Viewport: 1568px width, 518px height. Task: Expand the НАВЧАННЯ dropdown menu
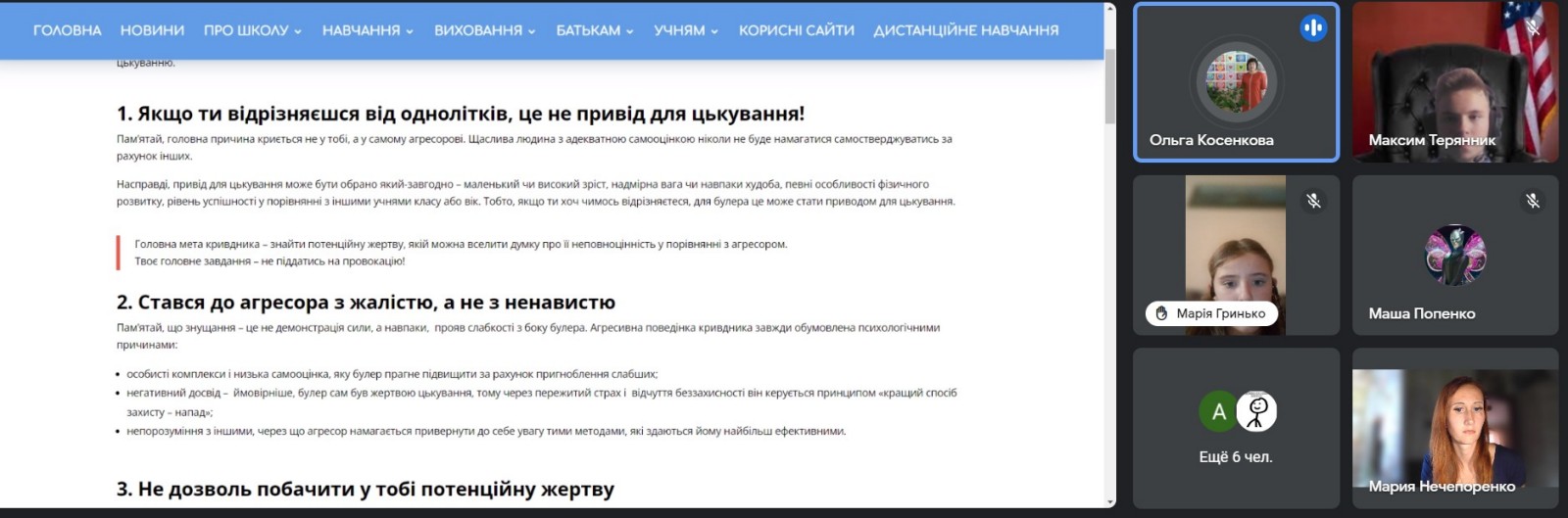[x=367, y=30]
